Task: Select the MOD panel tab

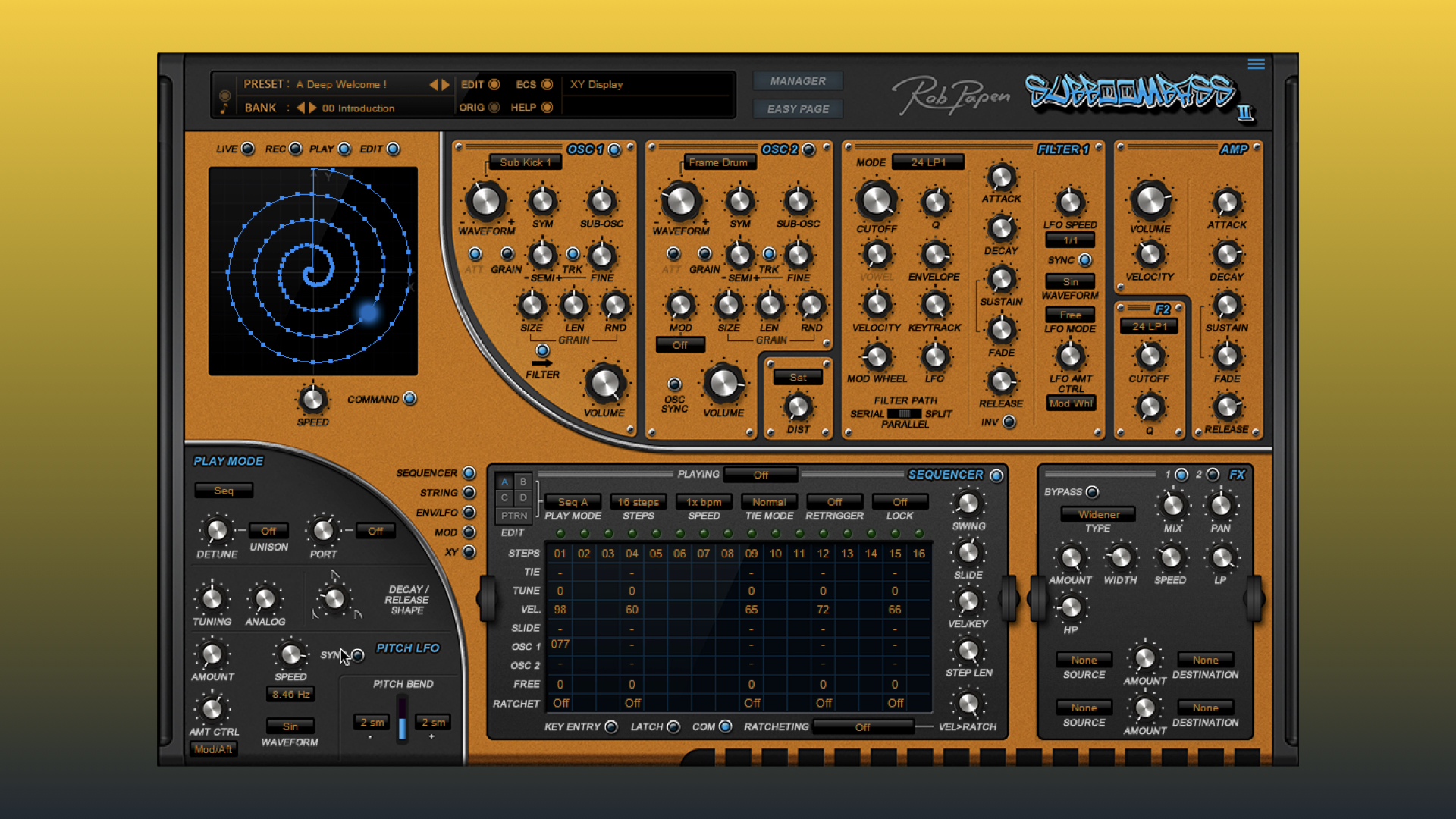Action: tap(469, 532)
